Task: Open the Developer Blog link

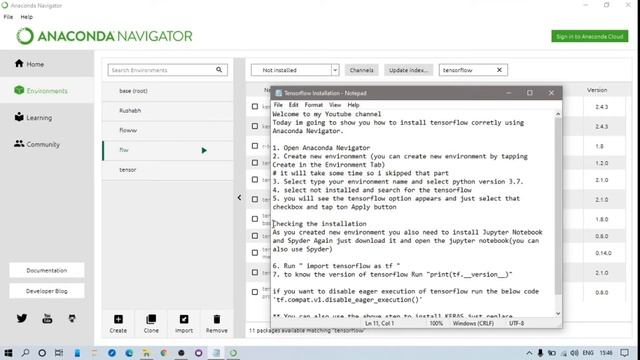Action: click(x=47, y=291)
